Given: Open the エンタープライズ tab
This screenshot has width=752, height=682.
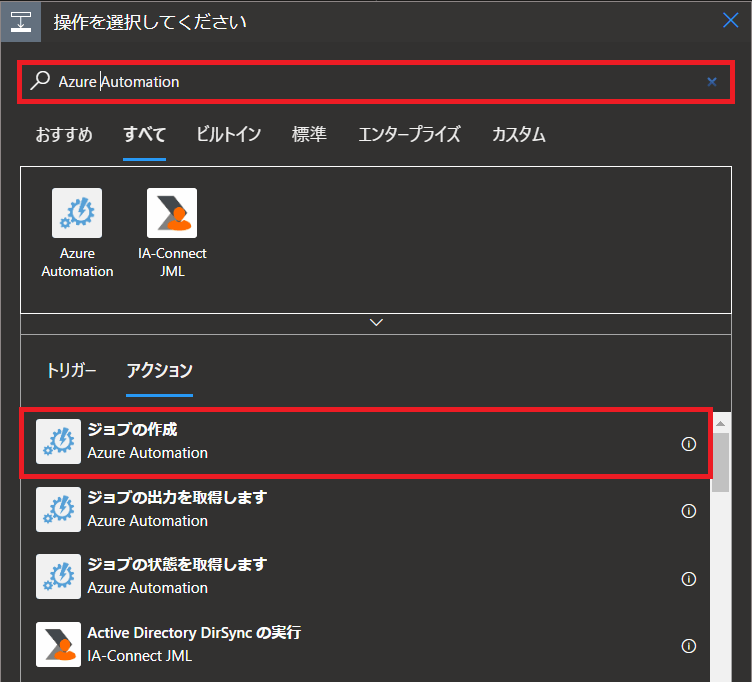Looking at the screenshot, I should 409,135.
